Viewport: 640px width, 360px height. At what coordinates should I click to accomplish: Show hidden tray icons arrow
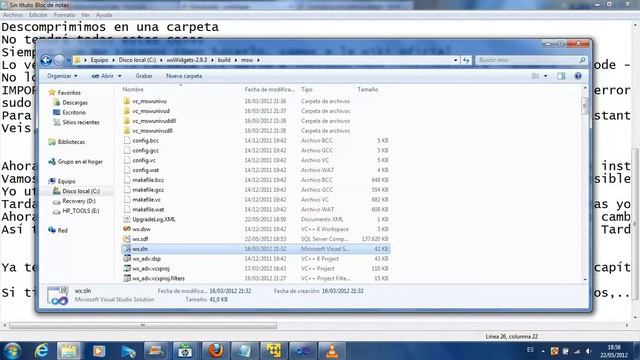[x=543, y=351]
